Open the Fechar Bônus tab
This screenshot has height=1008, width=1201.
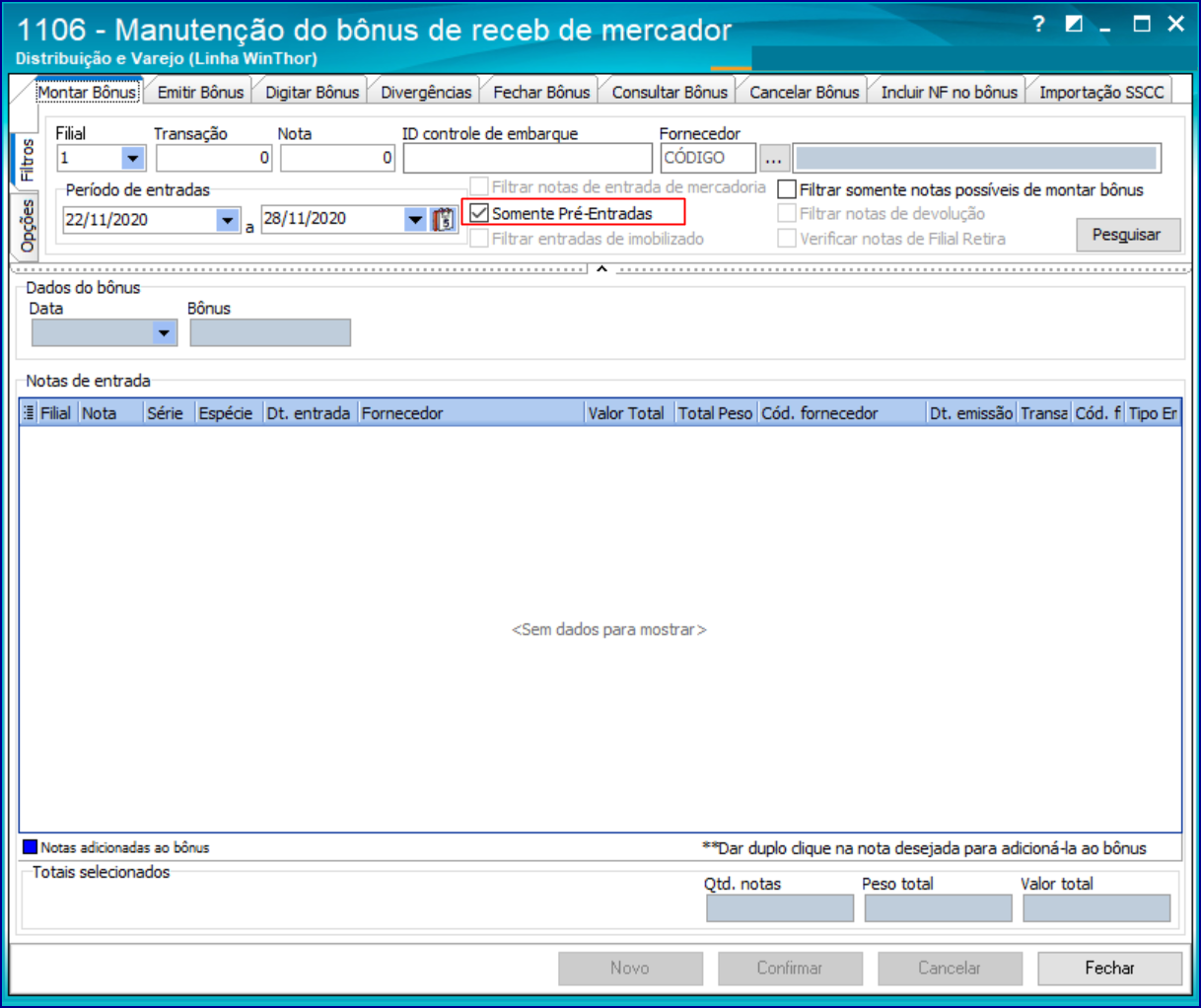pyautogui.click(x=541, y=92)
